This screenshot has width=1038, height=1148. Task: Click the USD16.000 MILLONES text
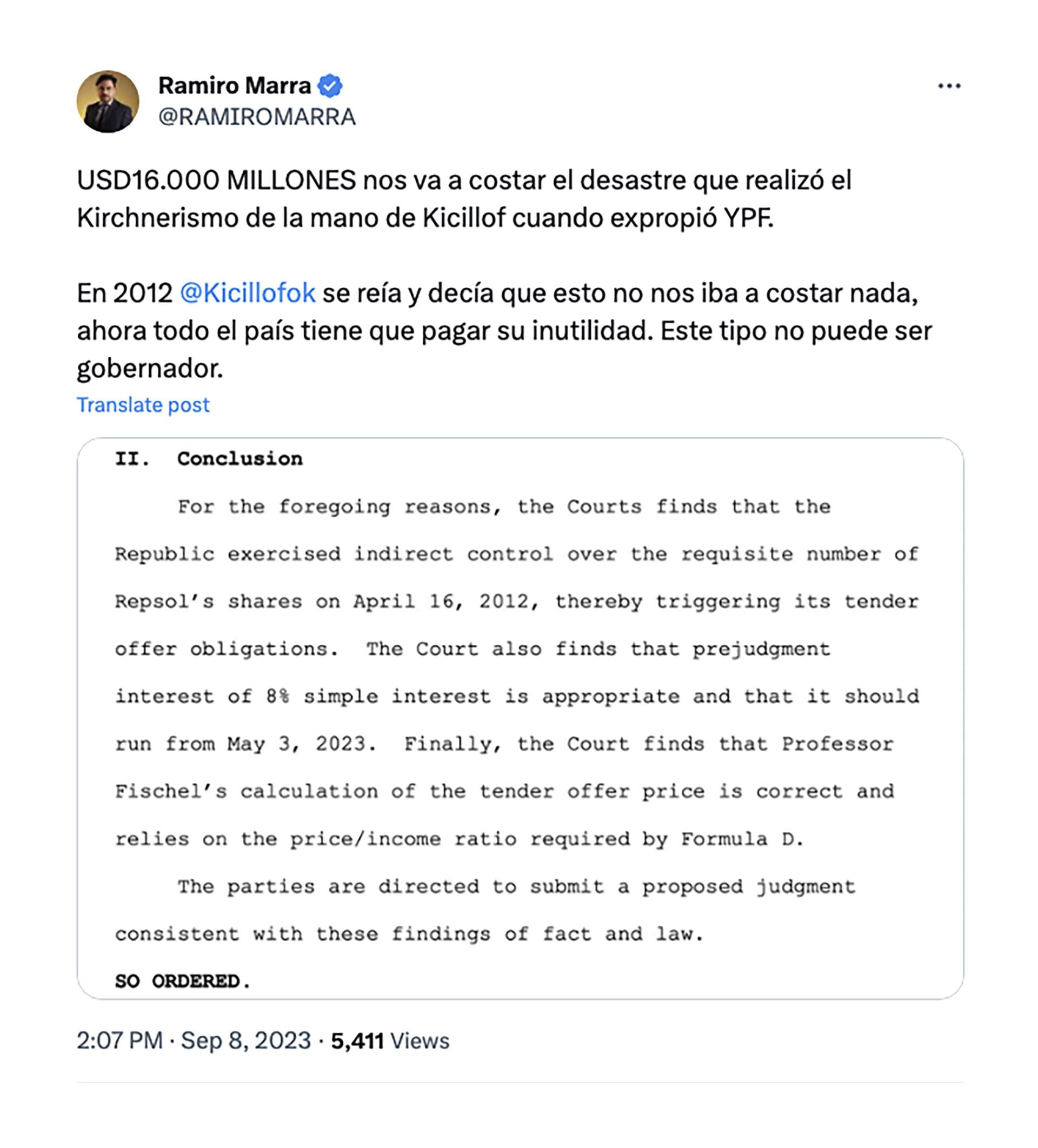point(216,181)
